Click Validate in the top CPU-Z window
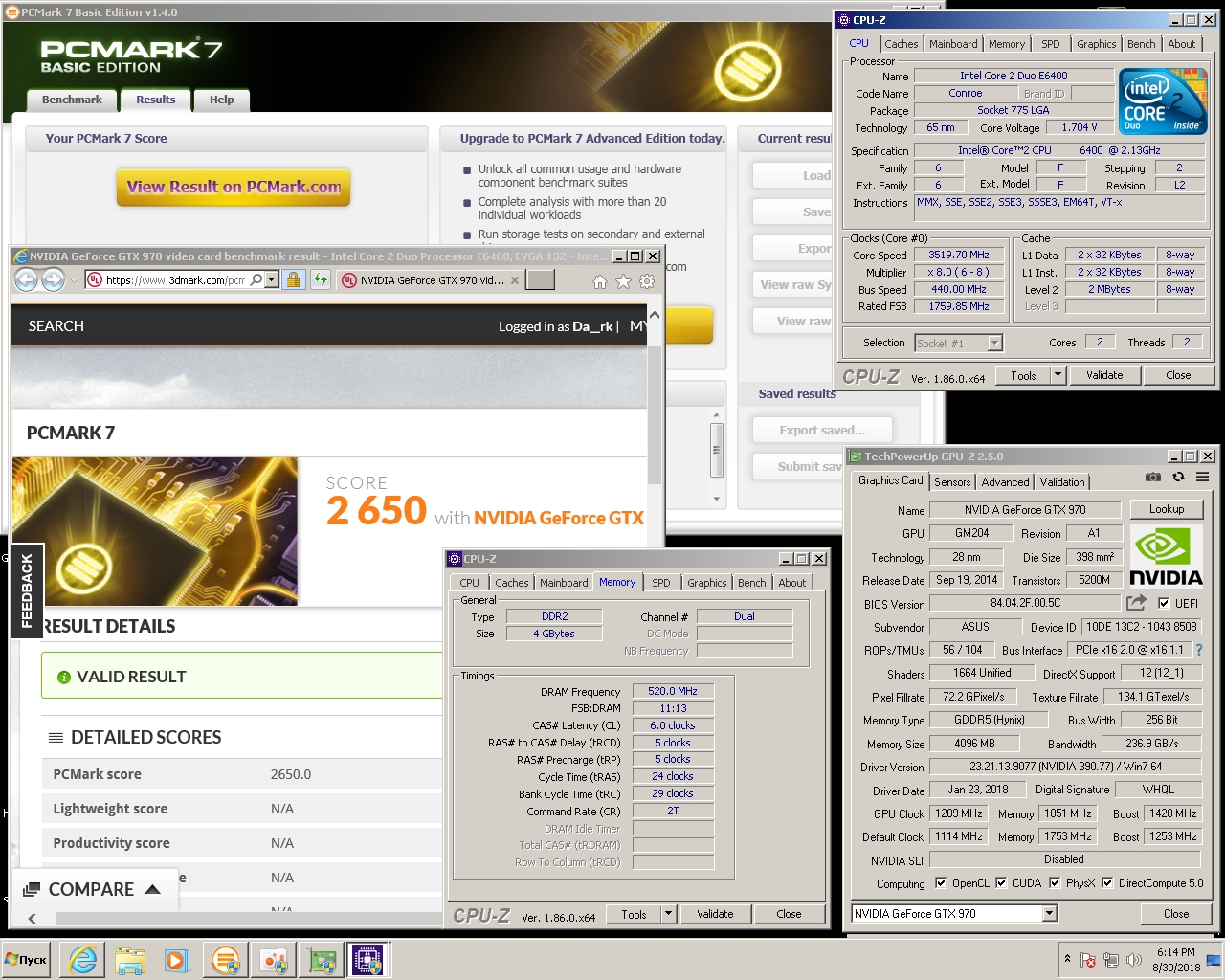Image resolution: width=1225 pixels, height=980 pixels. click(1104, 375)
